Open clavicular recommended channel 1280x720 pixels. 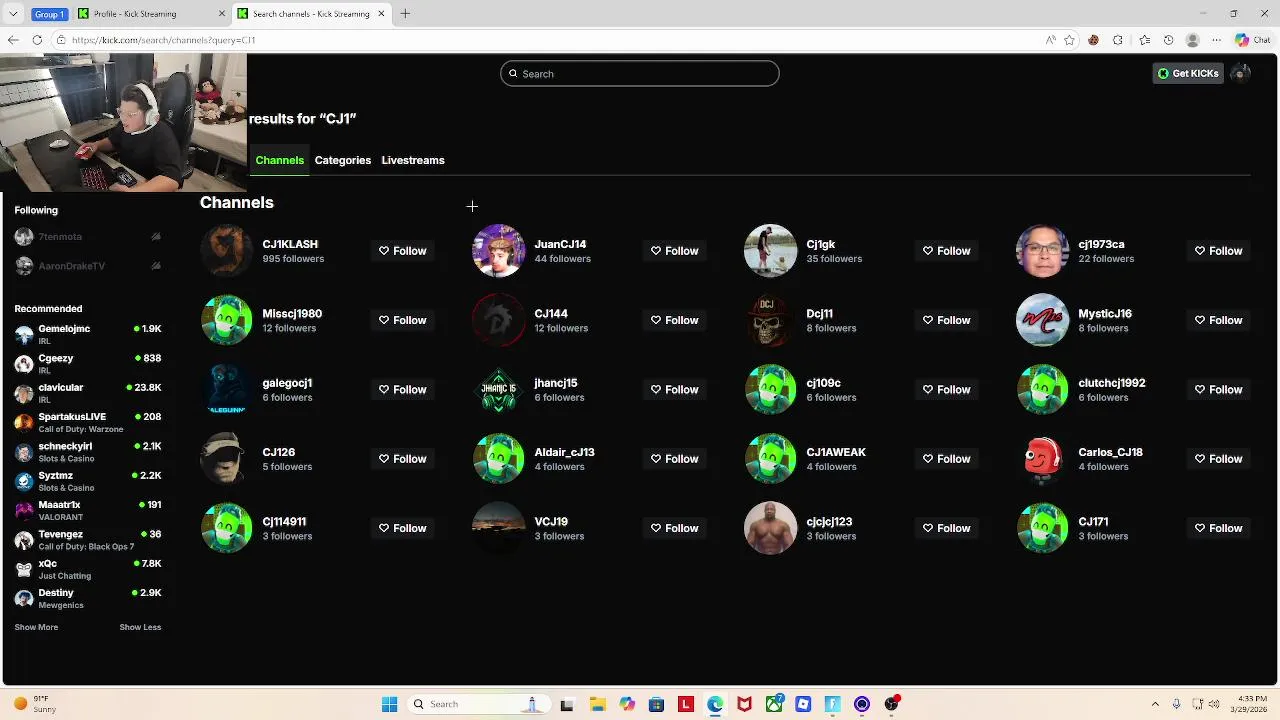(88, 393)
